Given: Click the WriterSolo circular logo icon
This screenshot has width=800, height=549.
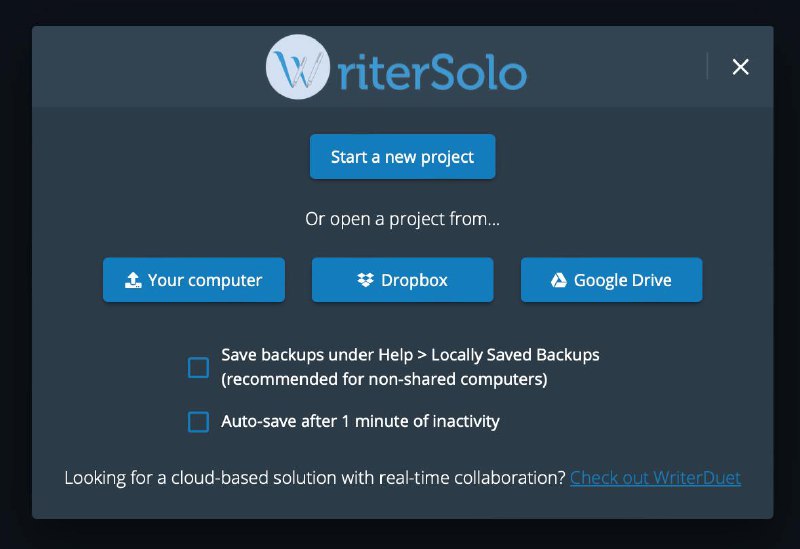Looking at the screenshot, I should (298, 67).
